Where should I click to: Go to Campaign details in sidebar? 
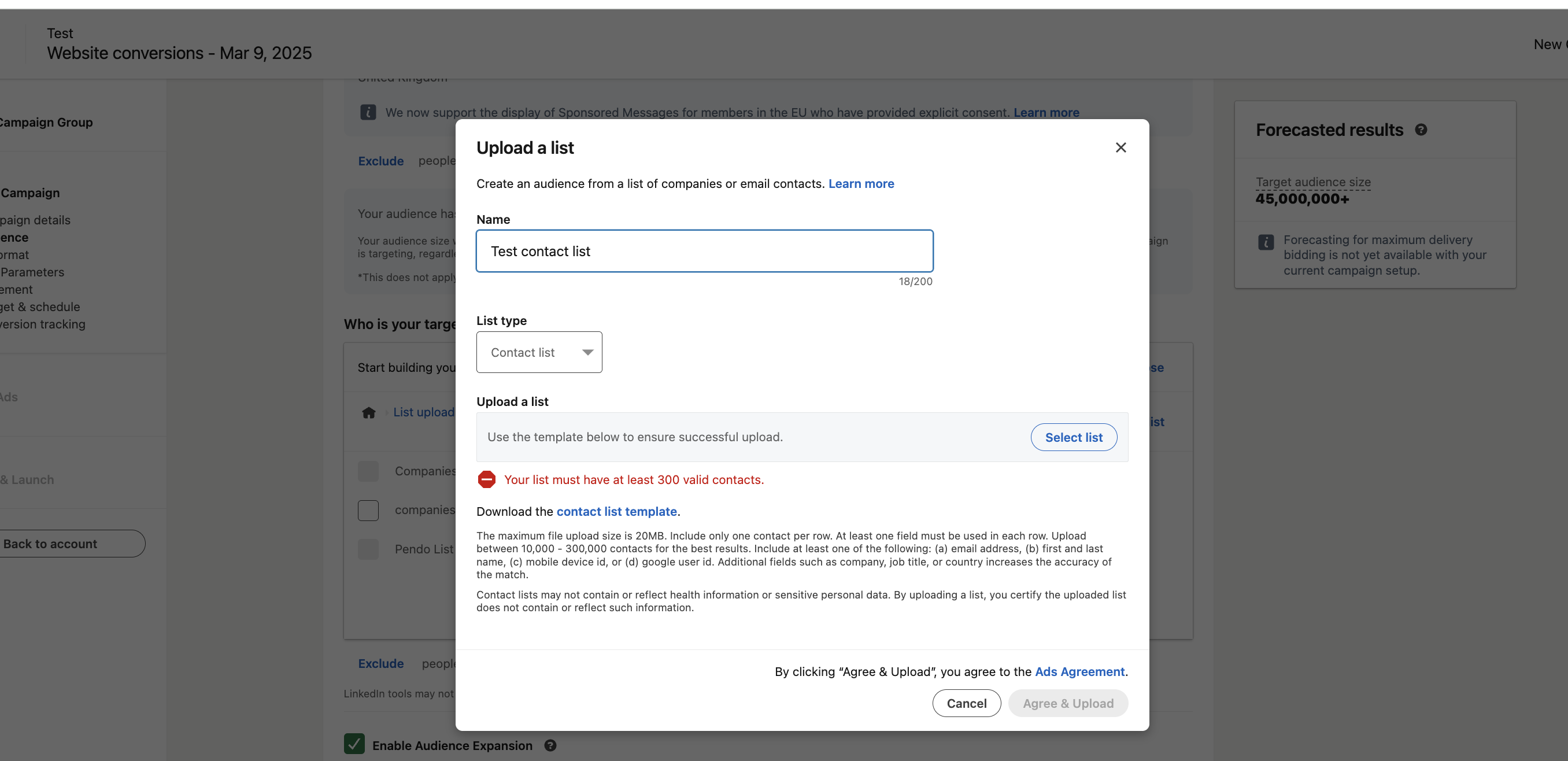(x=35, y=220)
